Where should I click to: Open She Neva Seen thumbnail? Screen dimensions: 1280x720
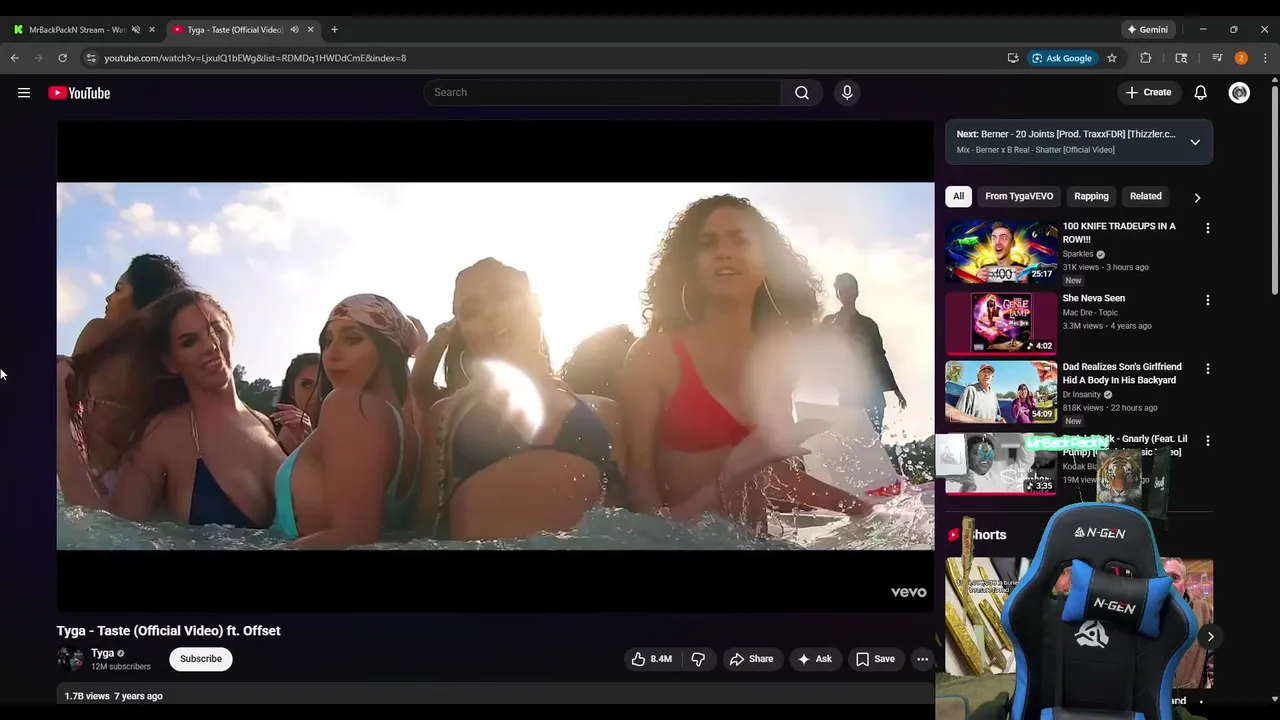(1001, 323)
